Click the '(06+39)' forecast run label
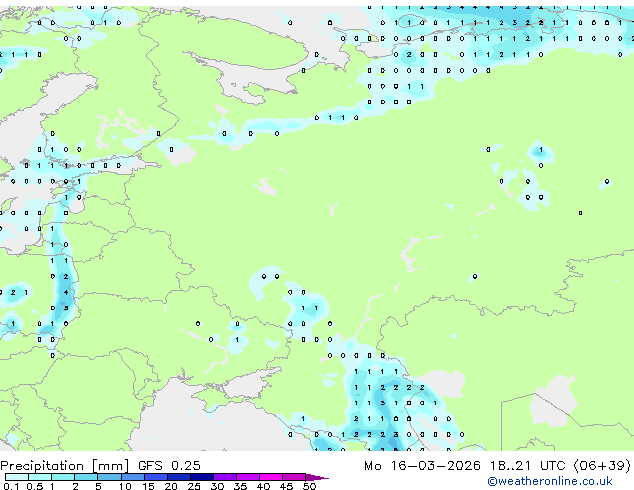This screenshot has height=490, width=634. [602, 466]
